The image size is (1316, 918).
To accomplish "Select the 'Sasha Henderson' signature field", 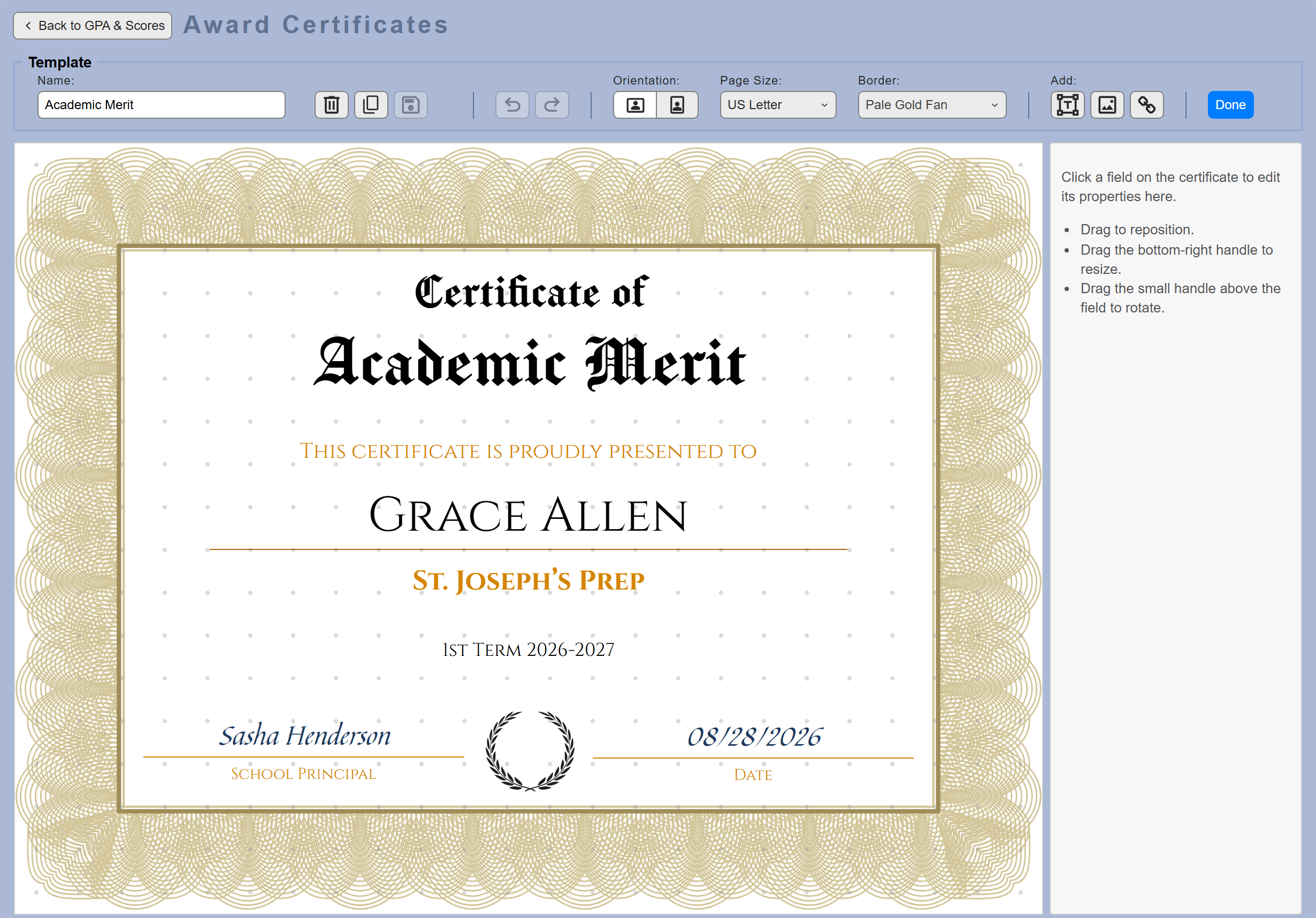I will pyautogui.click(x=304, y=736).
